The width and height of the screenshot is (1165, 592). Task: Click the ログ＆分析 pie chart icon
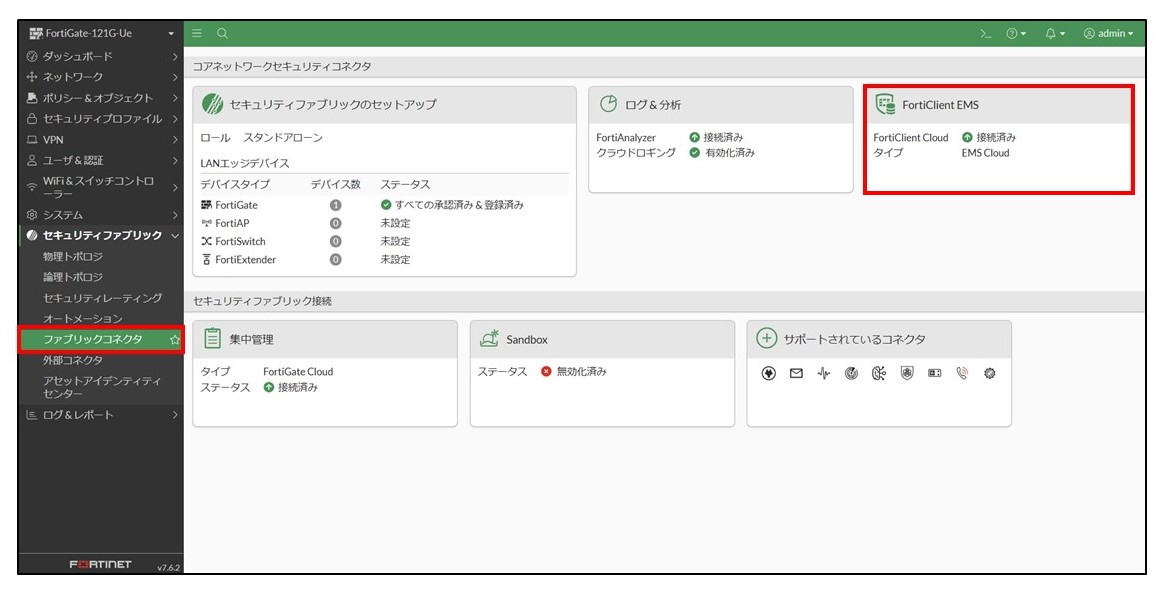pyautogui.click(x=609, y=103)
